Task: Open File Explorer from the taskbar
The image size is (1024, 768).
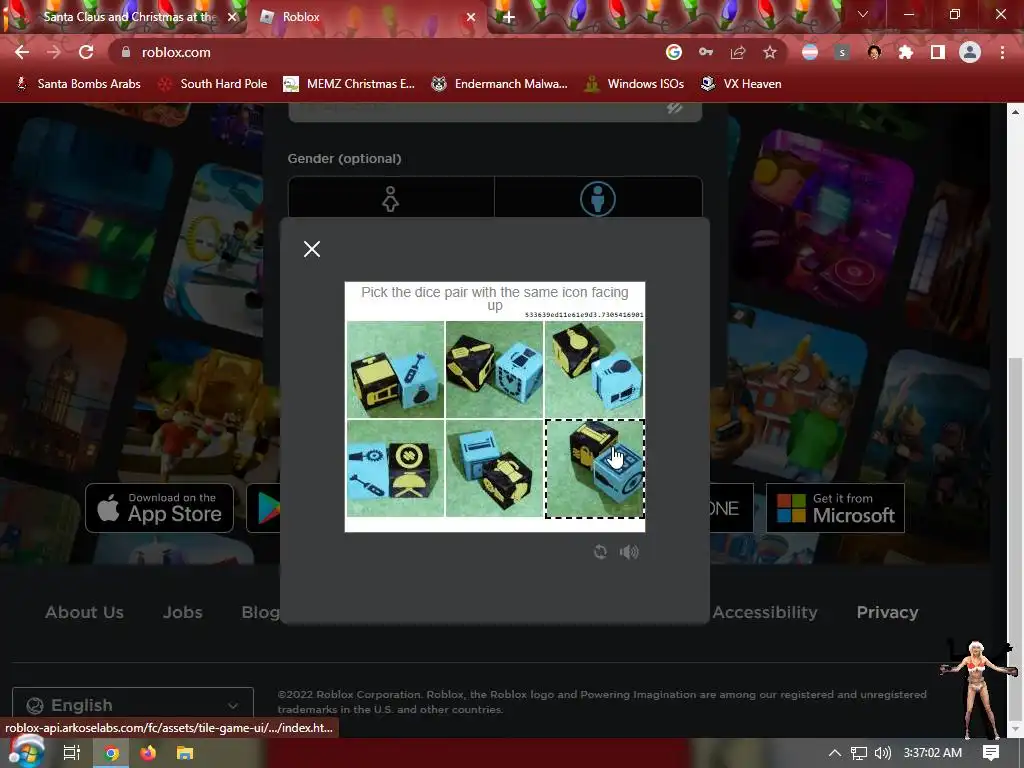Action: tap(185, 753)
